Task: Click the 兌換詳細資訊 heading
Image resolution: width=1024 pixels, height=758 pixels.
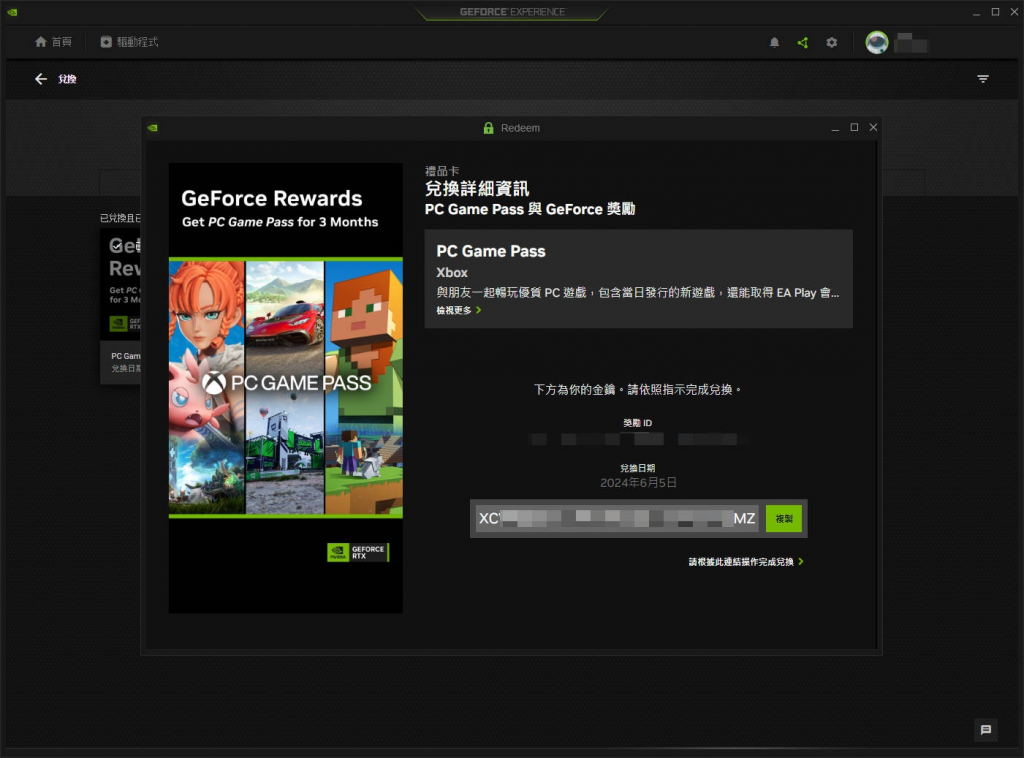Action: 477,189
